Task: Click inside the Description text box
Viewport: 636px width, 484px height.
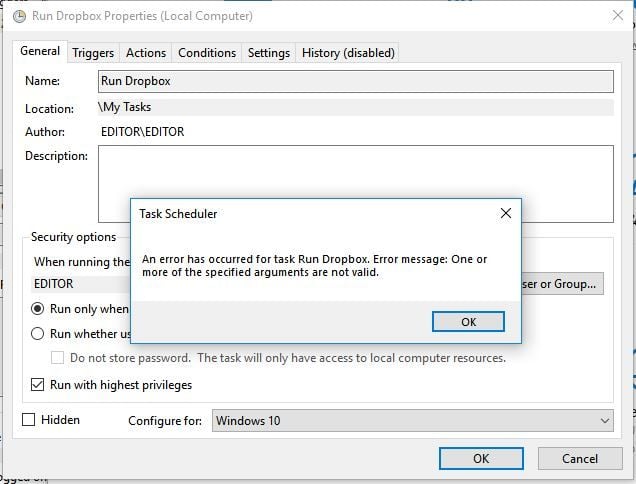Action: point(355,183)
